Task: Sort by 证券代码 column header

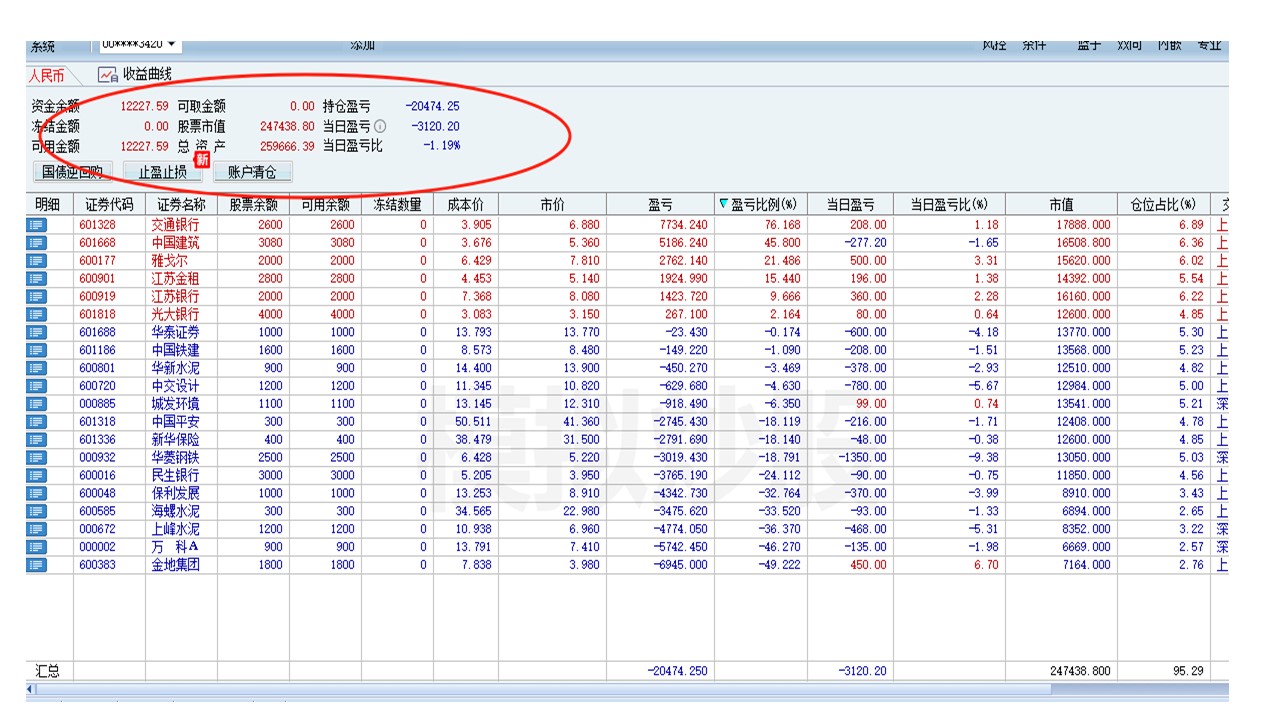Action: [x=109, y=205]
